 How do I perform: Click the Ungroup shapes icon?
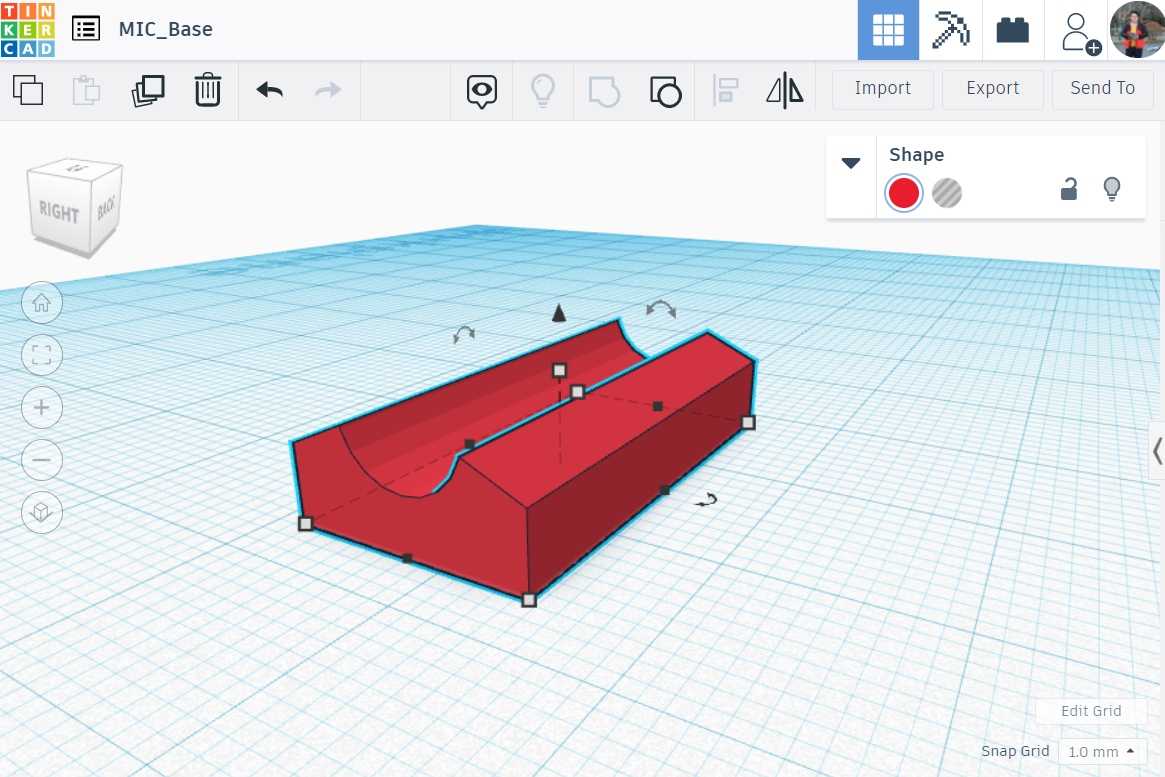click(665, 91)
